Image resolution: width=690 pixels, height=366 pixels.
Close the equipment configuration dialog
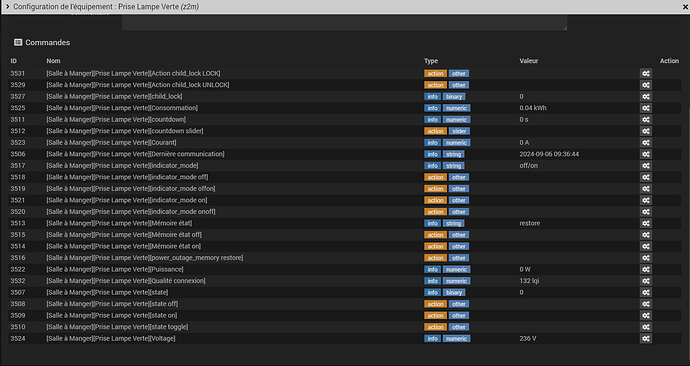pos(685,7)
